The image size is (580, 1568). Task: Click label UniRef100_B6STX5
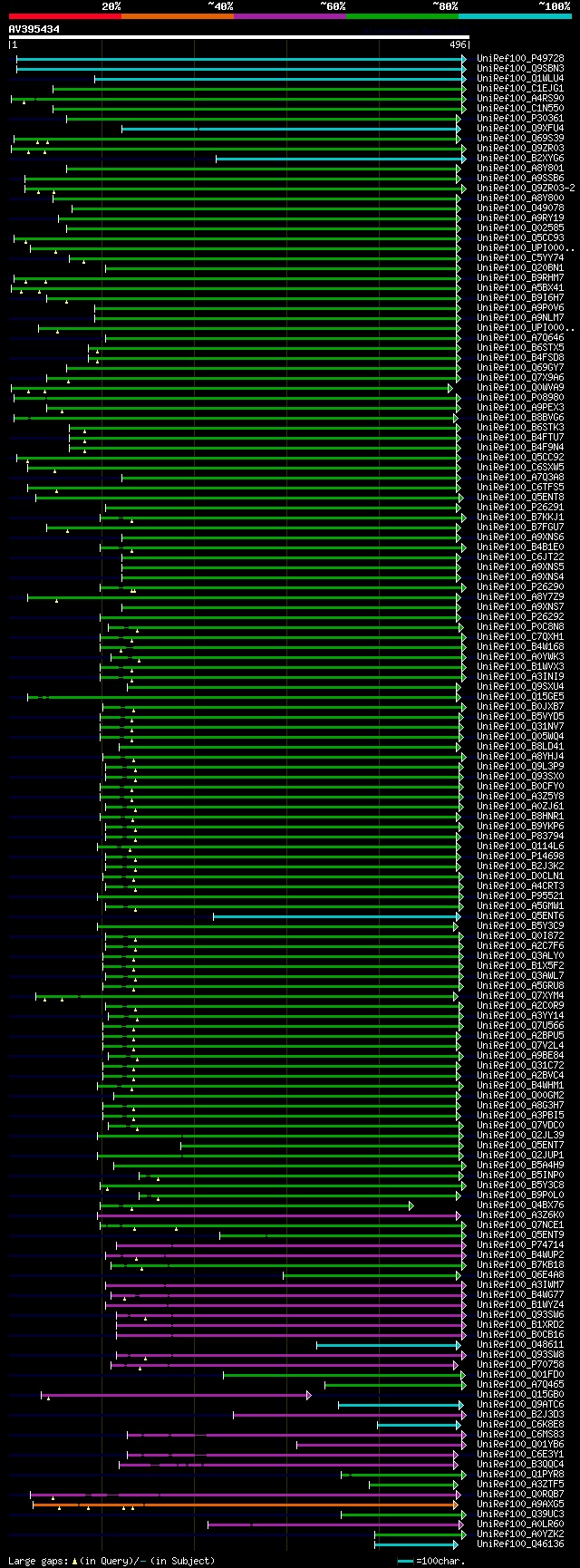[520, 347]
